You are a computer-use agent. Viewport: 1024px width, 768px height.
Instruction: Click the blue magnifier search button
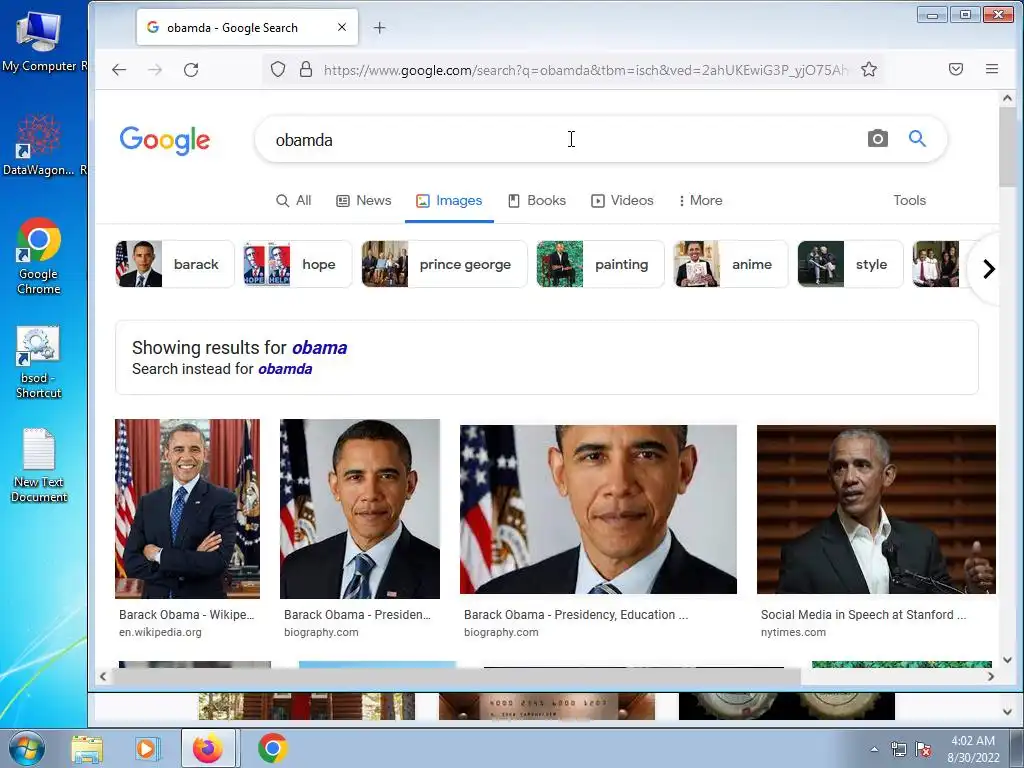click(917, 138)
